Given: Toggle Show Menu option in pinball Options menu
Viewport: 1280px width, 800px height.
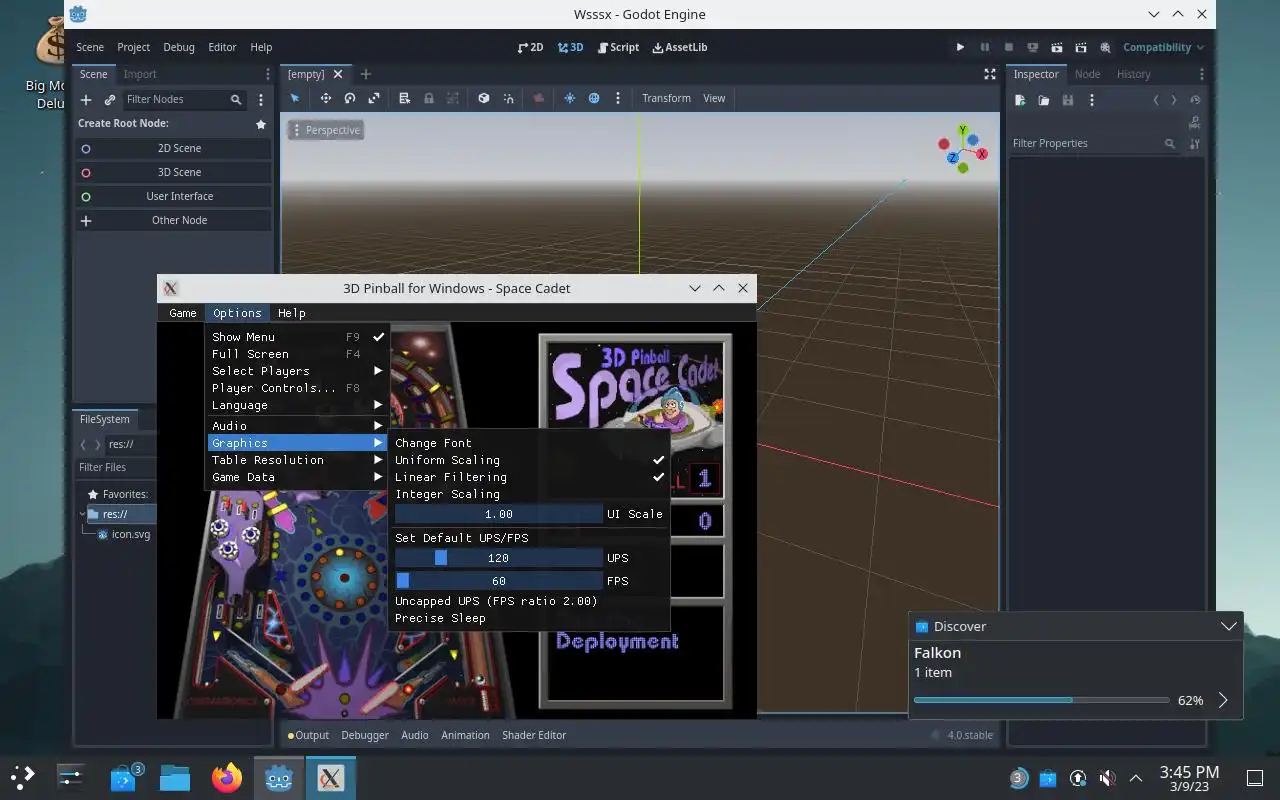Looking at the screenshot, I should [297, 337].
